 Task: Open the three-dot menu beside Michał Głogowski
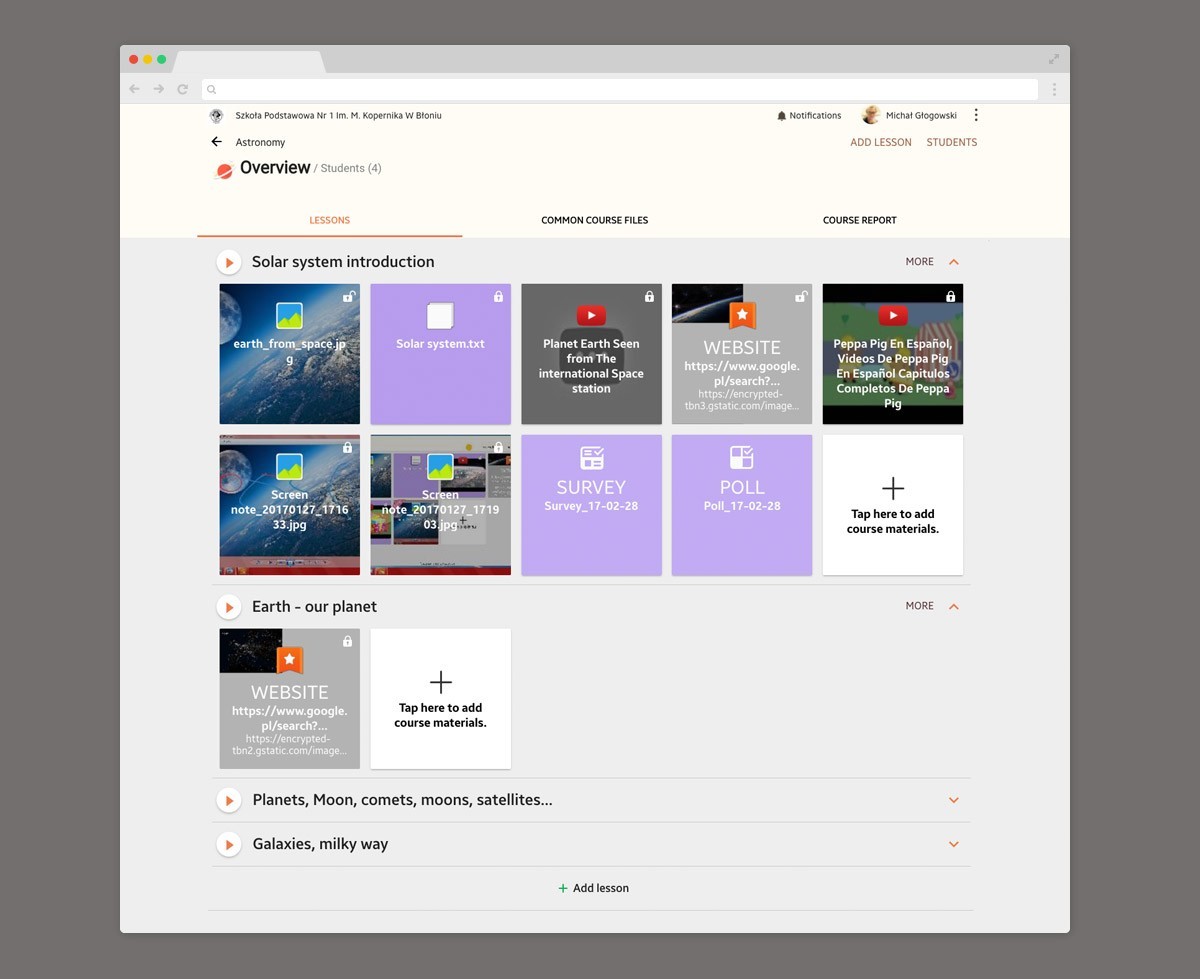point(976,115)
